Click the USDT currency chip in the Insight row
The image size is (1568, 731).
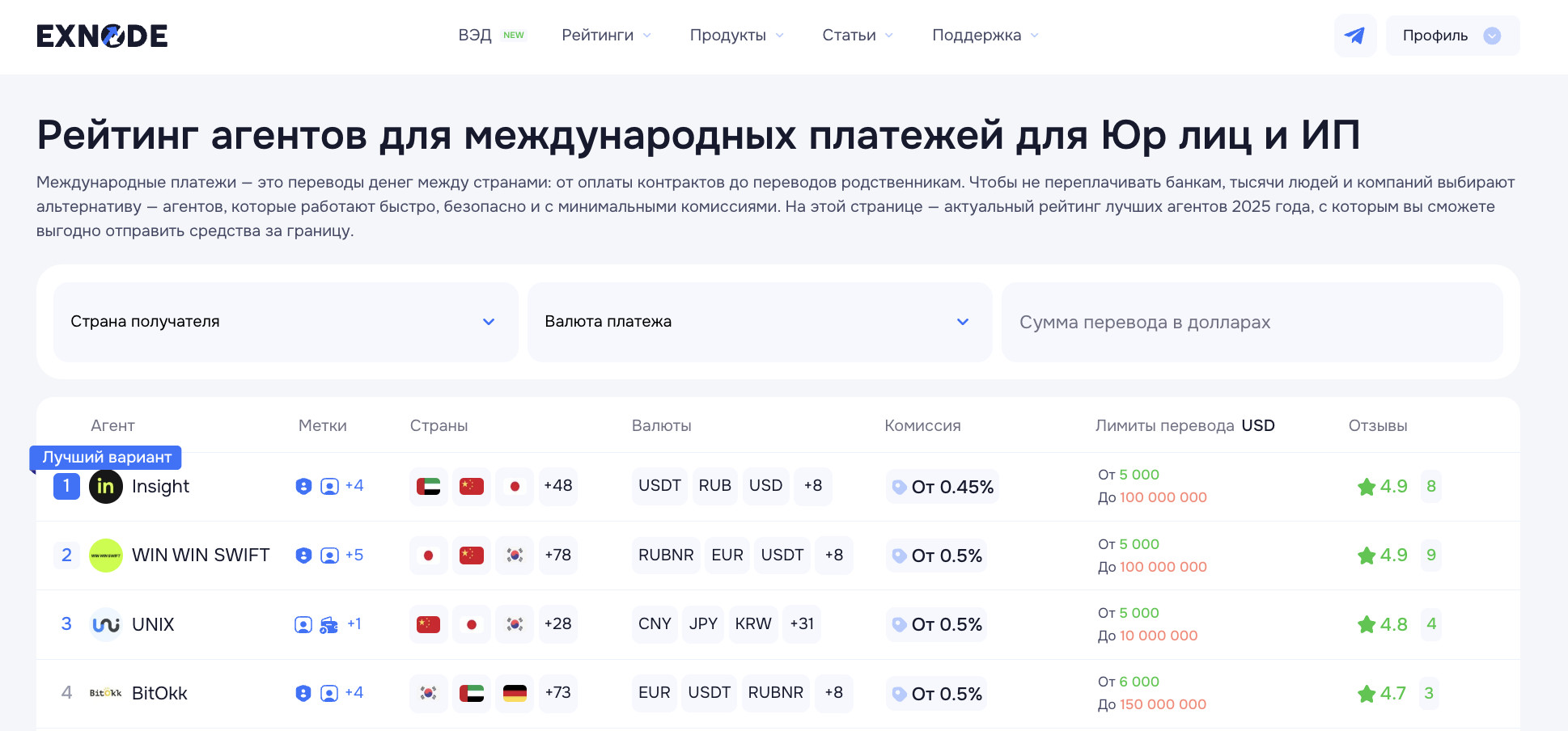point(660,486)
